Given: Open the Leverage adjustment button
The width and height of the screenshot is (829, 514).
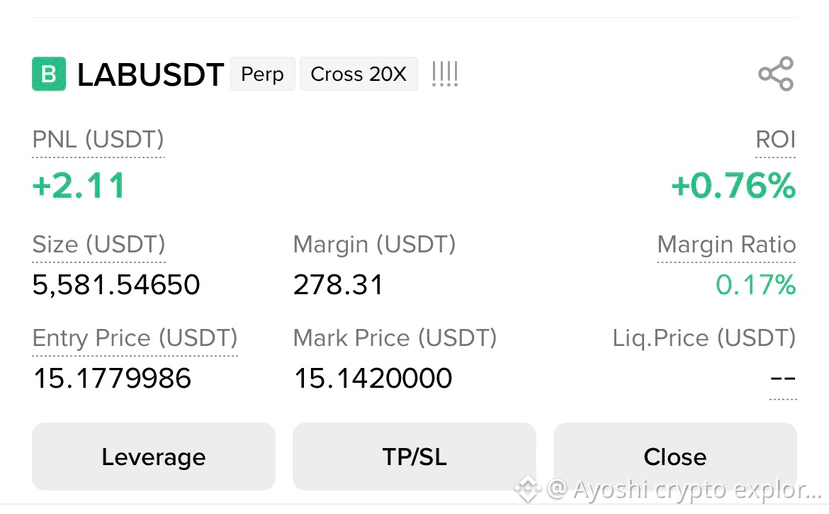Looking at the screenshot, I should pyautogui.click(x=153, y=456).
